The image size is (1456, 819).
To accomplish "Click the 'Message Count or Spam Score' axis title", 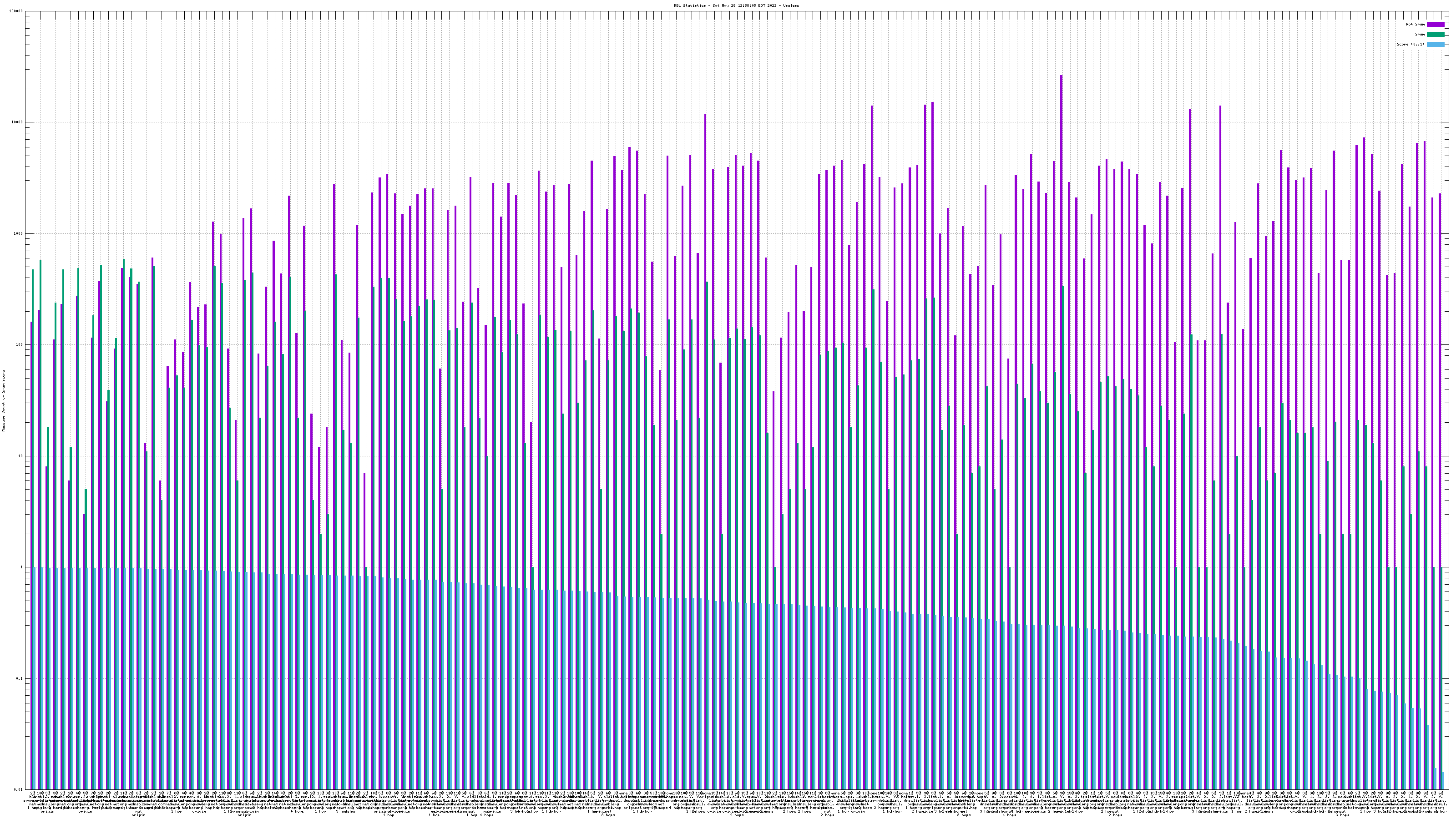I will [3, 401].
